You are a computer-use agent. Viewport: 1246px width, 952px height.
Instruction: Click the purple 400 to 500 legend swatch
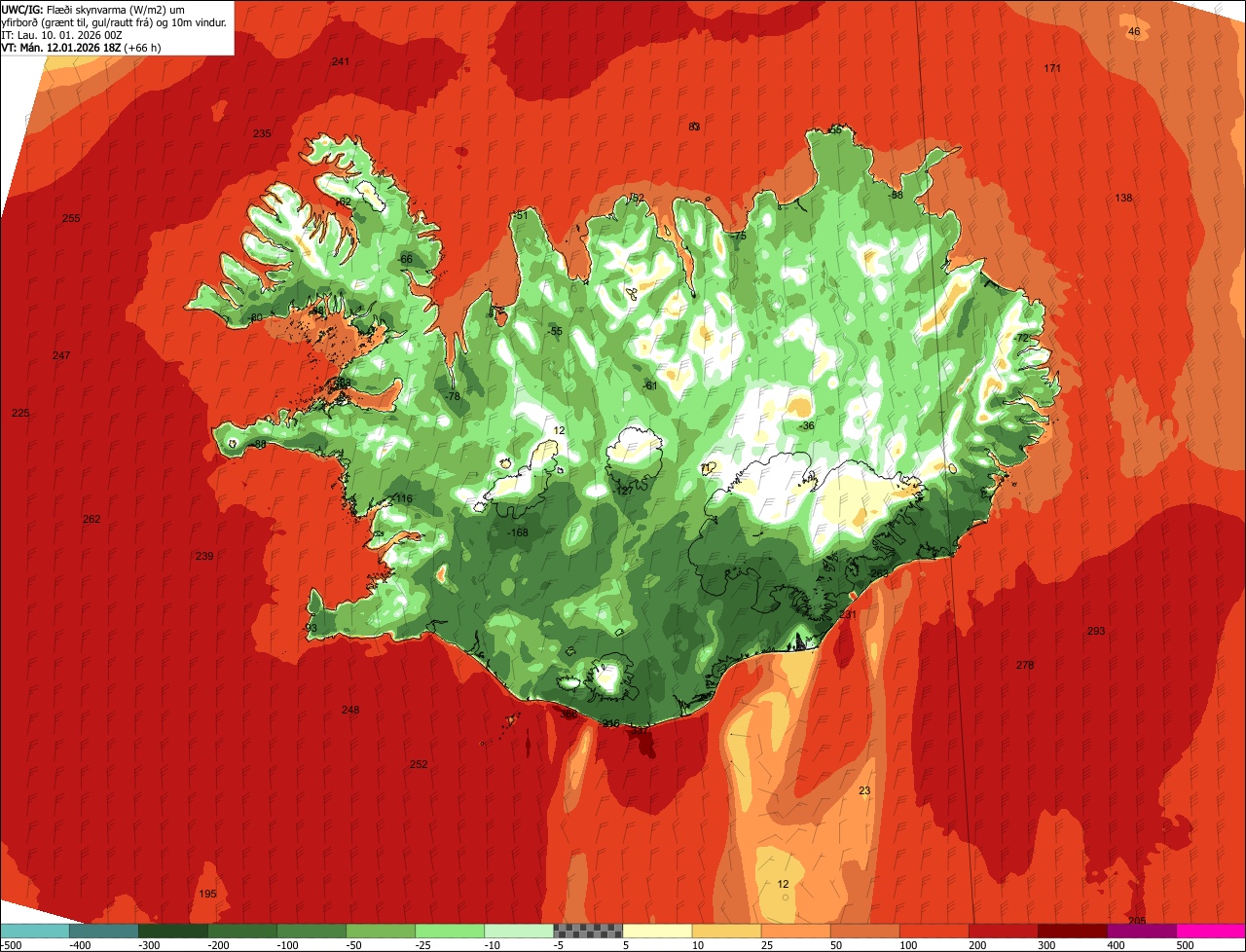tap(1141, 931)
